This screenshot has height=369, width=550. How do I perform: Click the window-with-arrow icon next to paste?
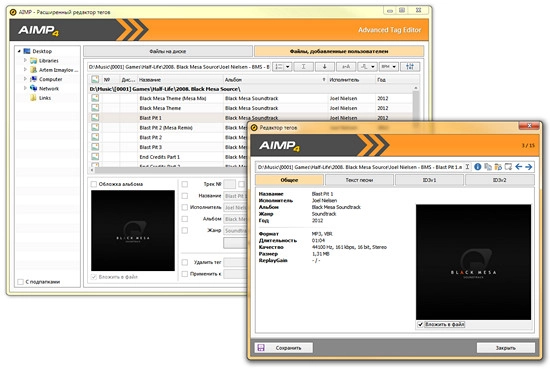(x=508, y=167)
